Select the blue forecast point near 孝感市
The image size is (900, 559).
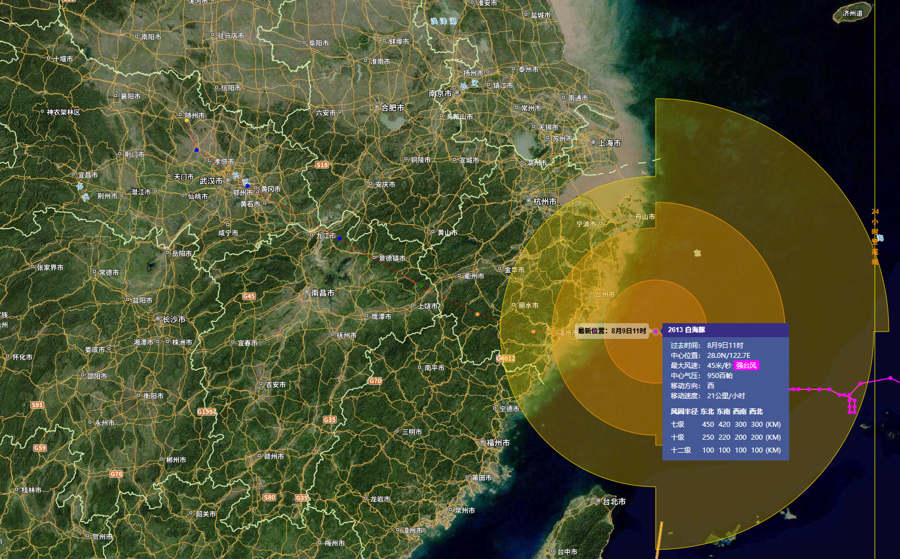[196, 150]
